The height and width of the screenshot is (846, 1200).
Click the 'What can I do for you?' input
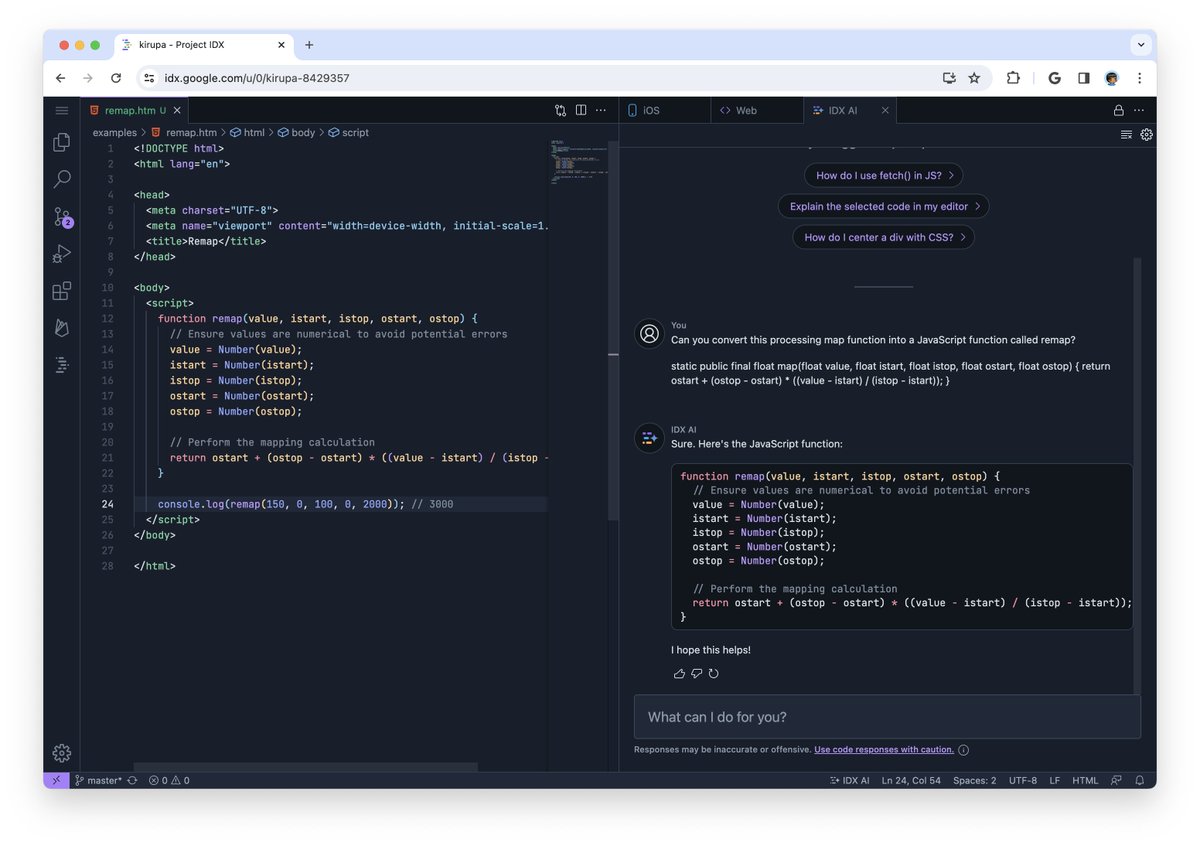[886, 716]
